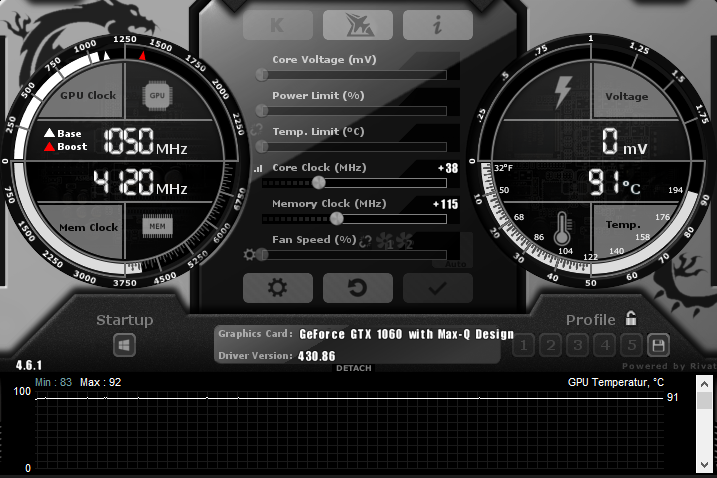
Task: Click the MEM chip icon in the clock gauge
Action: (157, 226)
